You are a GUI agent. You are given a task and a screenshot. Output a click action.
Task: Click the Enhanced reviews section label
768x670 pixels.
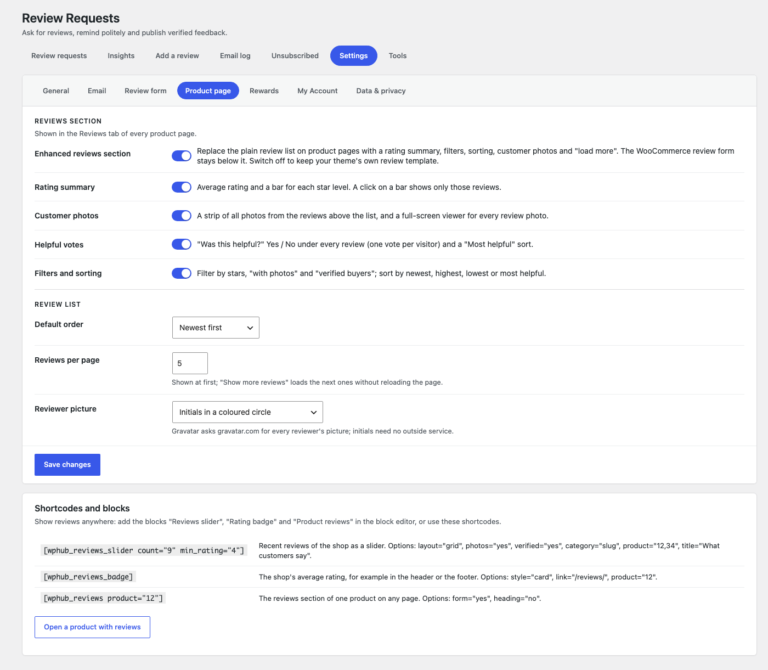pyautogui.click(x=82, y=154)
